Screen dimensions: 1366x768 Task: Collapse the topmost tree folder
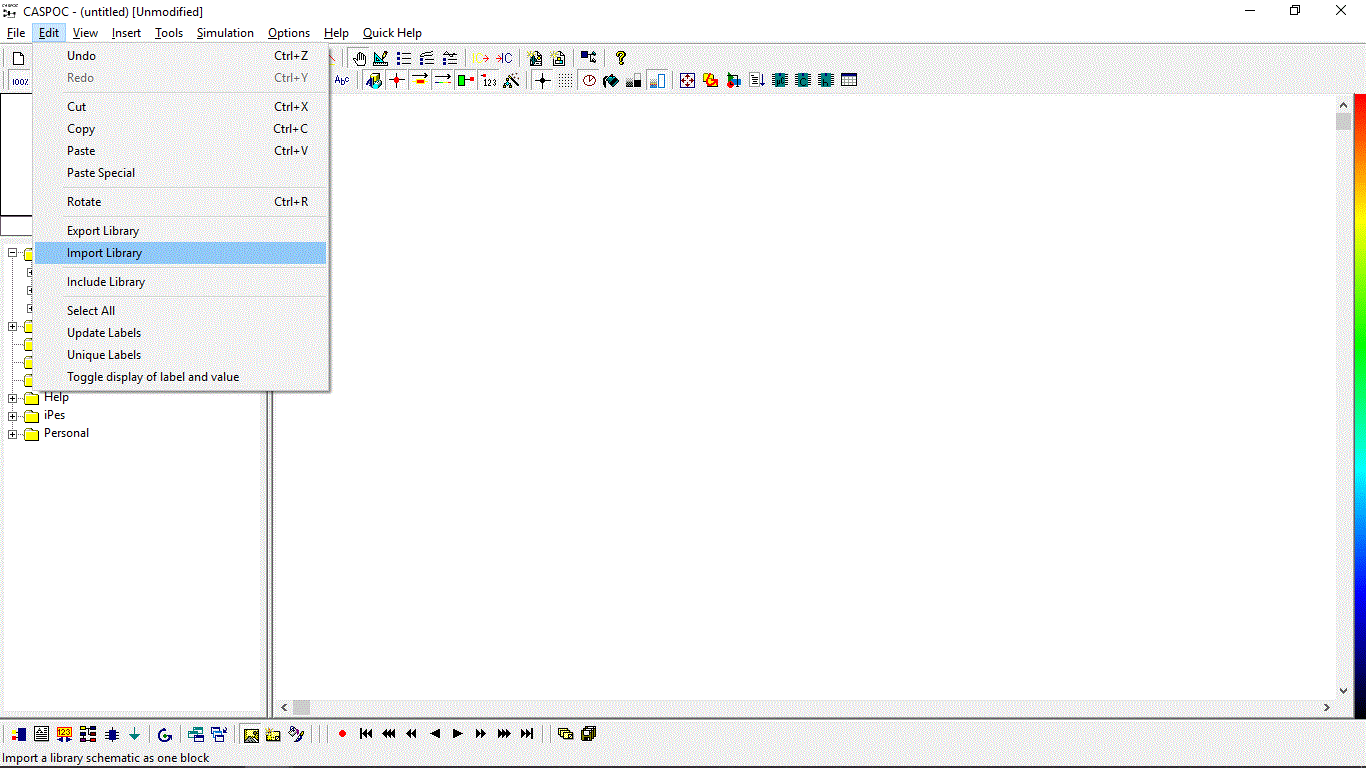coord(12,254)
